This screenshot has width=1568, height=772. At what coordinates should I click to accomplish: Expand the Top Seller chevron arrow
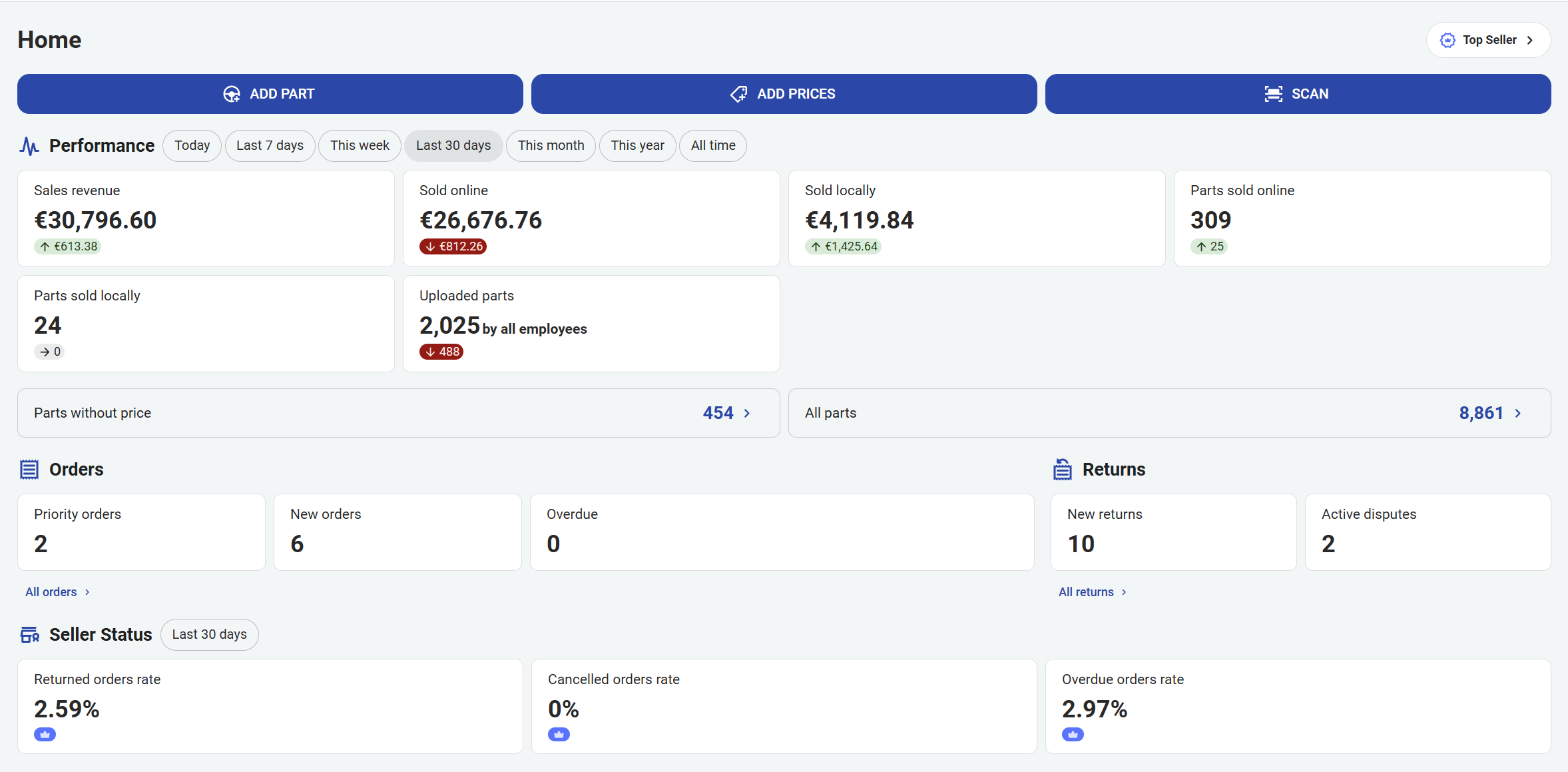tap(1530, 40)
